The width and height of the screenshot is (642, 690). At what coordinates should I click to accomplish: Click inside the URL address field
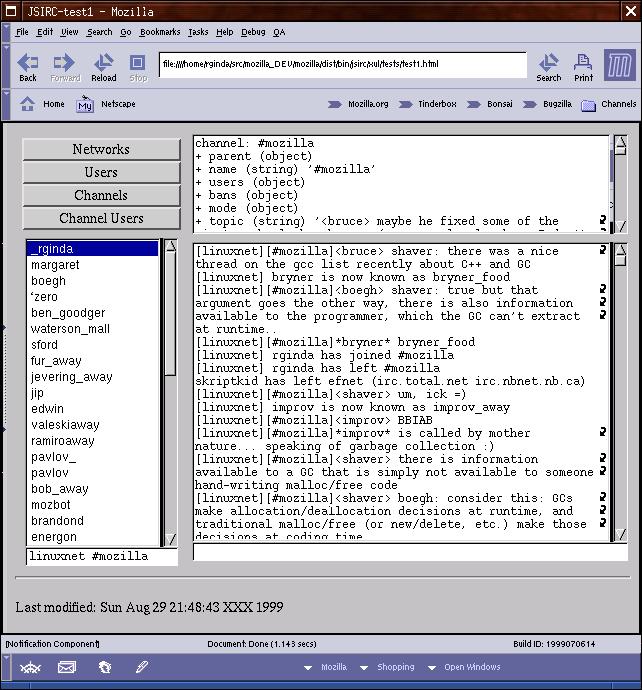[343, 65]
